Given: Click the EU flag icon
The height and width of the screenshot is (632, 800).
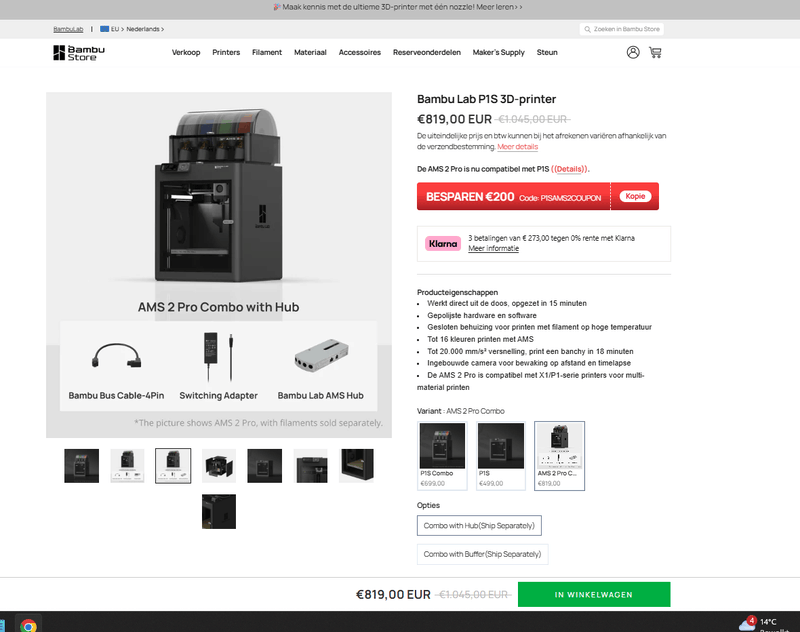Looking at the screenshot, I should pos(105,29).
